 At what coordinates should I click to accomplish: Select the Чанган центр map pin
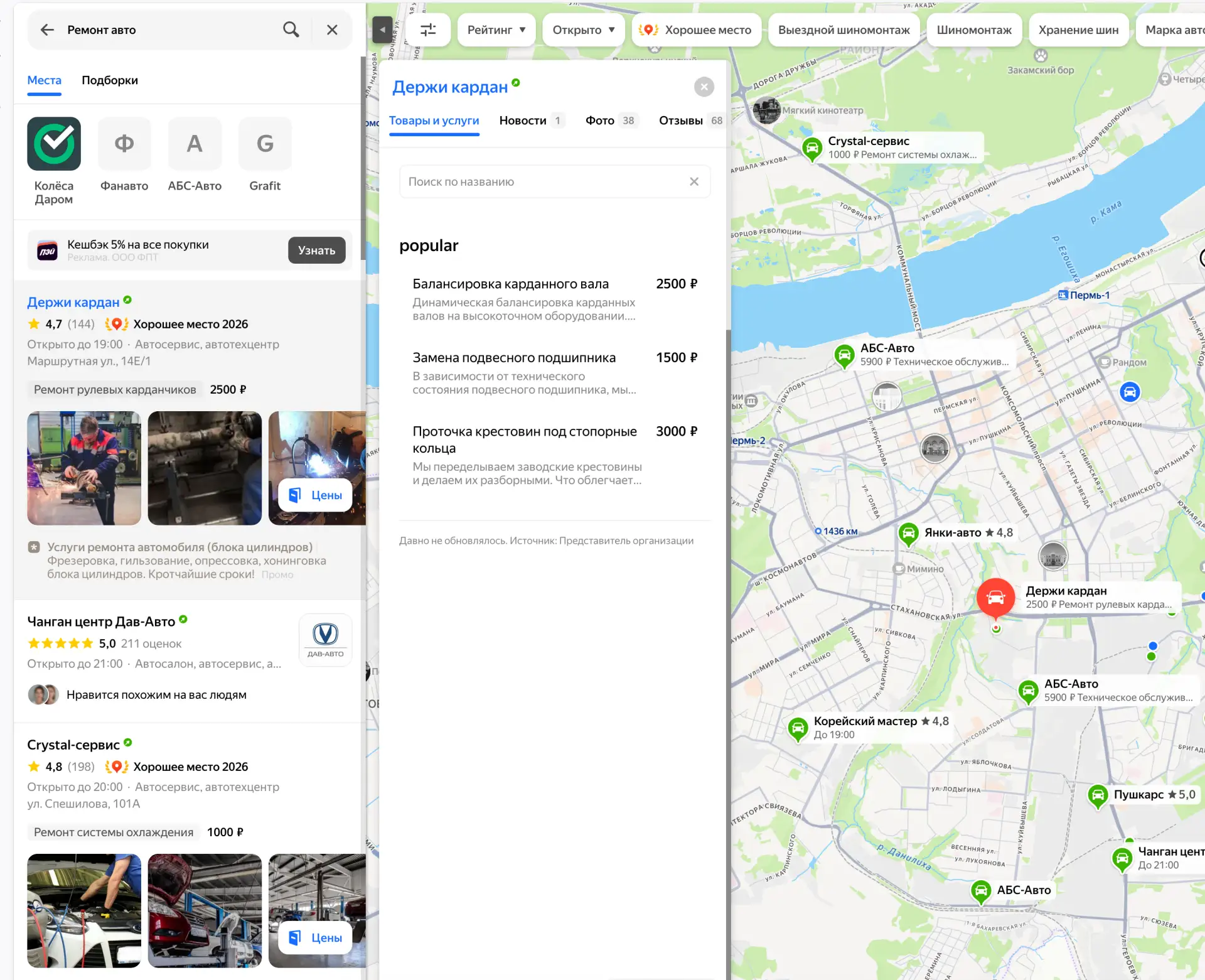1122,859
